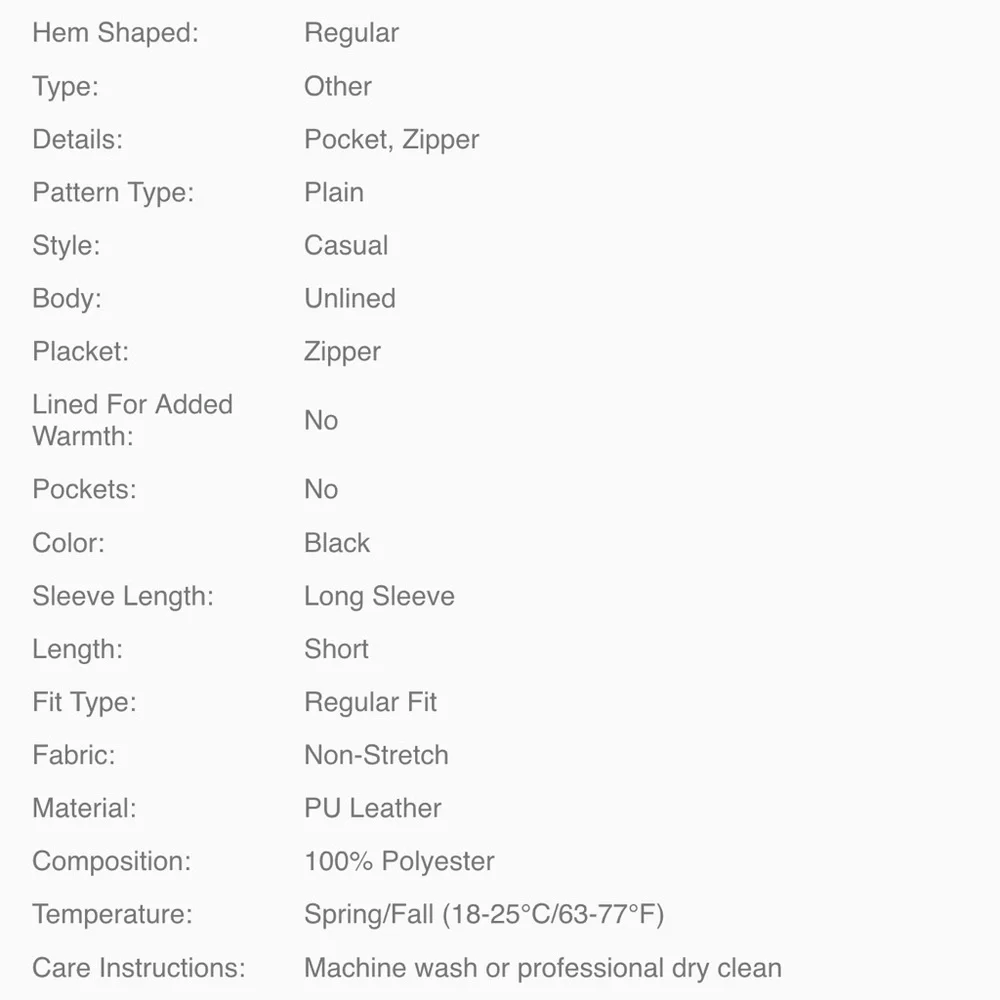Select the 'Black' color value
This screenshot has width=1000, height=1000.
pos(337,543)
